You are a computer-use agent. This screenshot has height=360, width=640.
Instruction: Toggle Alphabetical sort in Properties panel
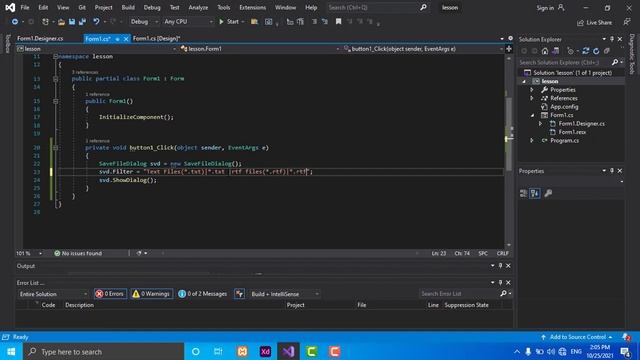535,193
